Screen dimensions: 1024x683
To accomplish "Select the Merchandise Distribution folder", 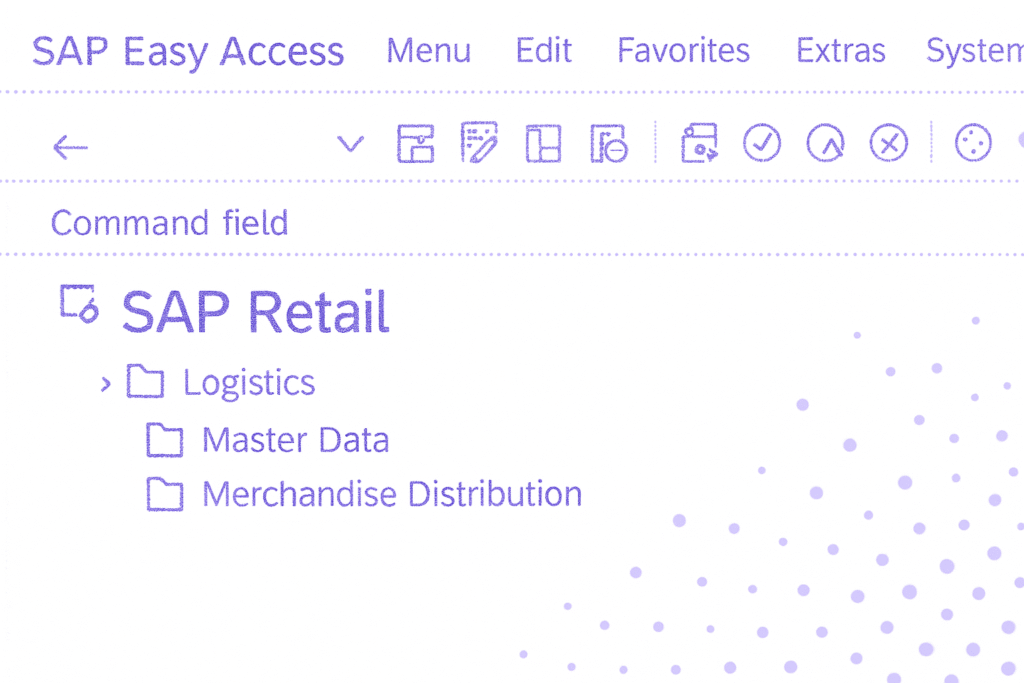I will (391, 494).
